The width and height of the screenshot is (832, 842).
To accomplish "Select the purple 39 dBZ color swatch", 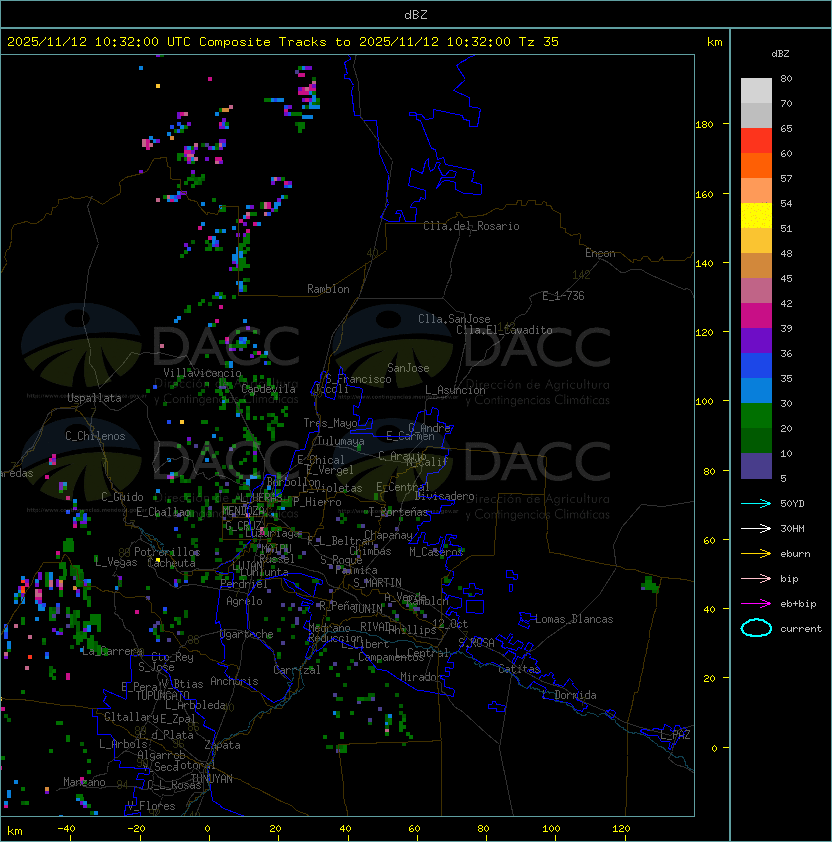I will pos(756,340).
